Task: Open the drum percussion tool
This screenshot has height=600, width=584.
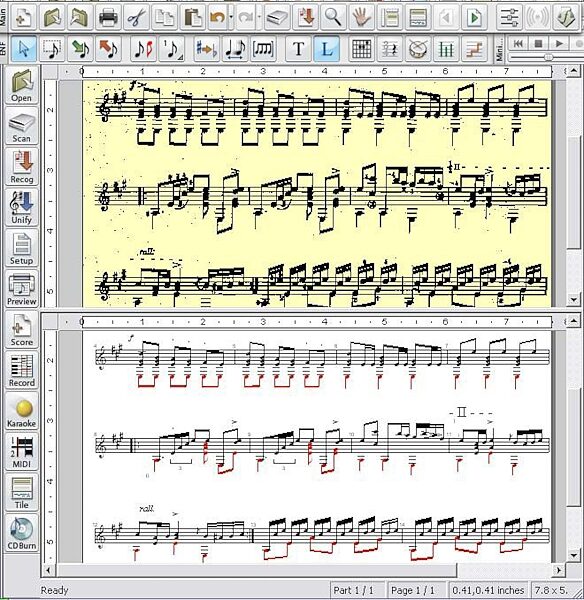Action: pyautogui.click(x=418, y=49)
